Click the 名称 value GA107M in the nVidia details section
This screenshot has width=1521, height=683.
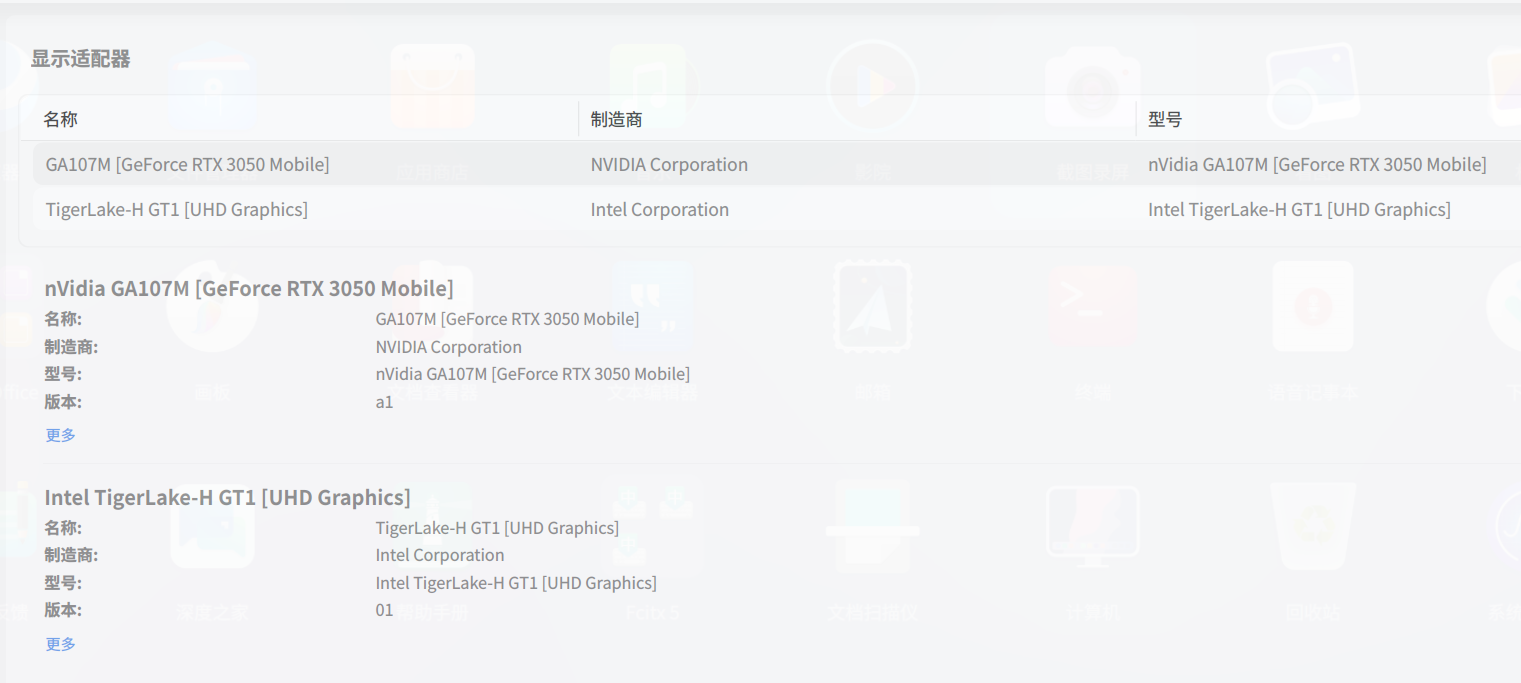(x=507, y=319)
